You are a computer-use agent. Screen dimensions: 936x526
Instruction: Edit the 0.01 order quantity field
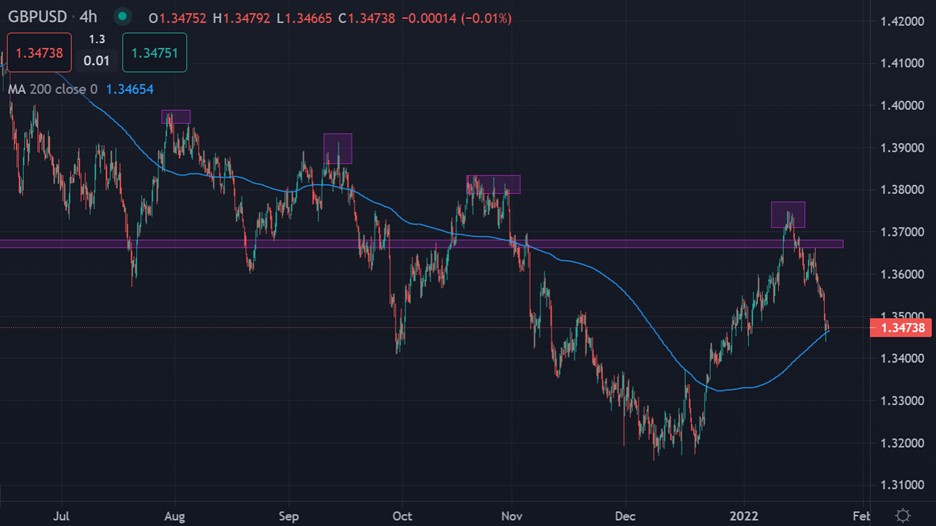[x=97, y=60]
